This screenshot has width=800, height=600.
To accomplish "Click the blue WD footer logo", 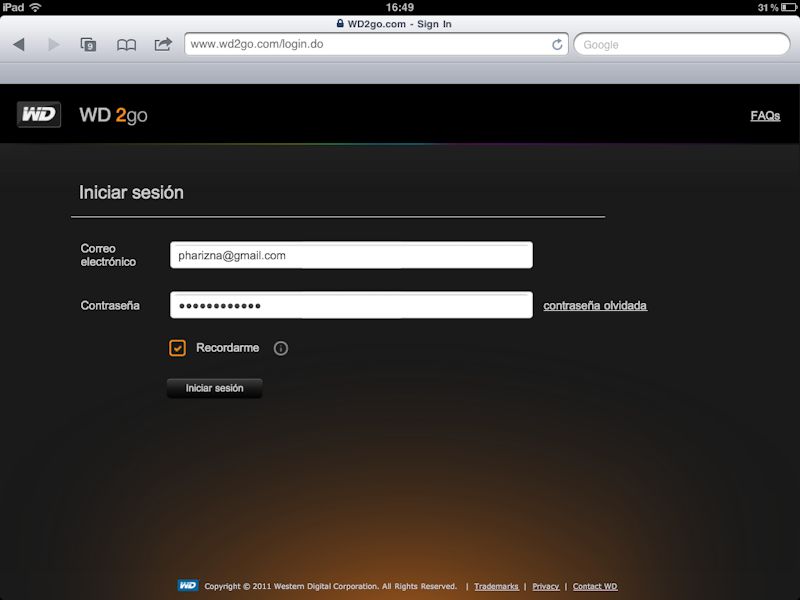I will 188,585.
